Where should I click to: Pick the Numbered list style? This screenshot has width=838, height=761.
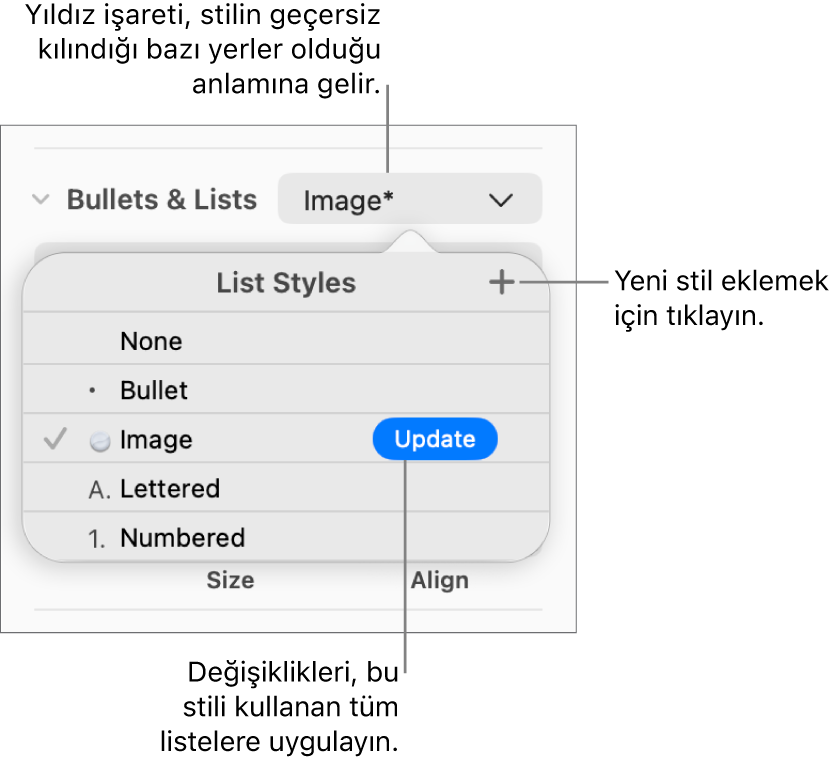(x=182, y=538)
